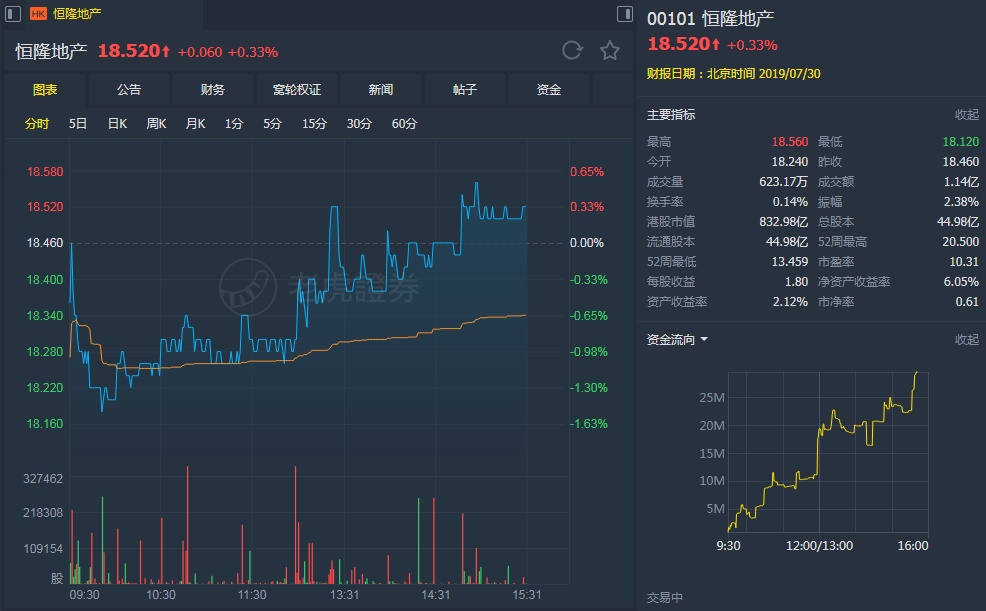Screen dimensions: 986x611
Task: Click the 52周最高 value 20.500
Action: (x=960, y=241)
